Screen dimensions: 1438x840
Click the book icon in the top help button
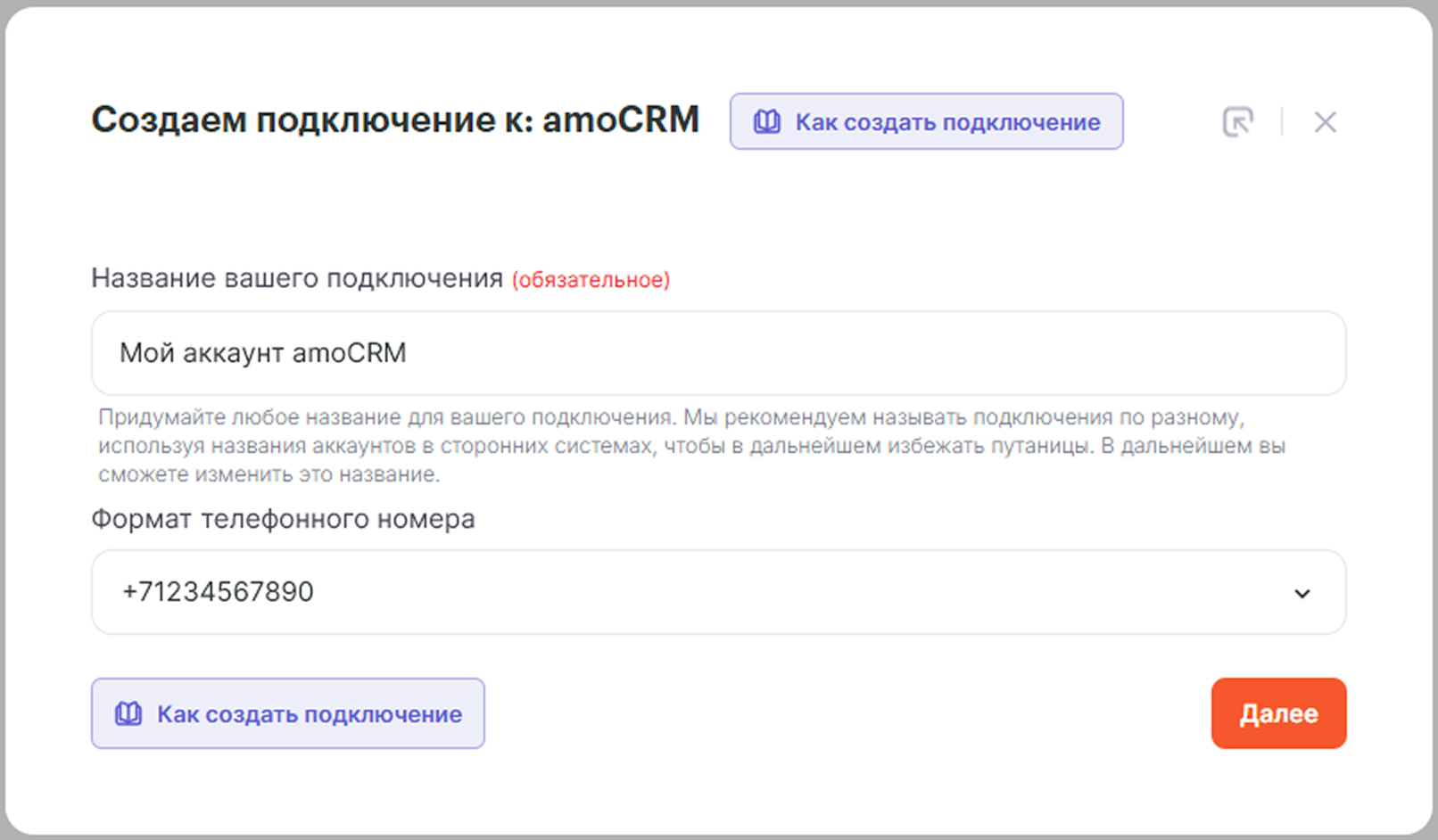tap(766, 122)
